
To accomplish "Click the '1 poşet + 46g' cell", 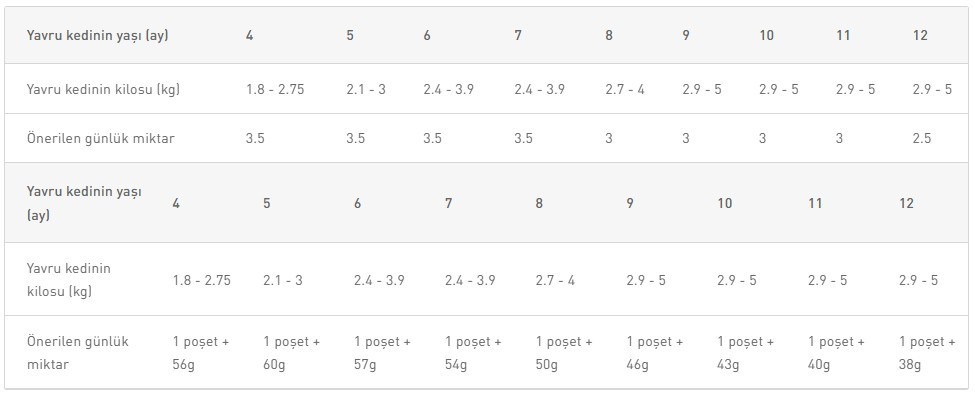I will 655,353.
